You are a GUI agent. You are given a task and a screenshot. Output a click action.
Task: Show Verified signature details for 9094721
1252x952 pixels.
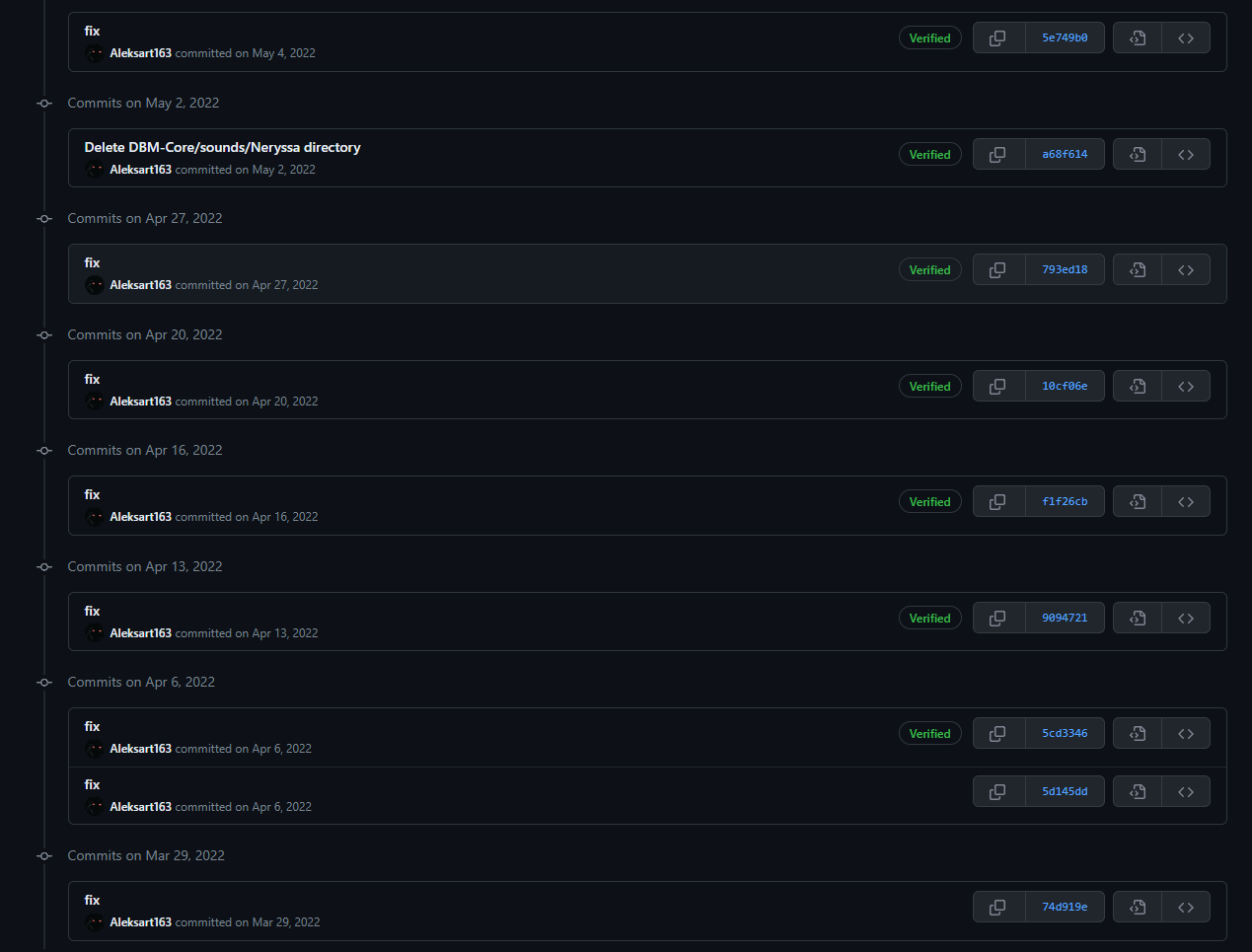pos(929,619)
